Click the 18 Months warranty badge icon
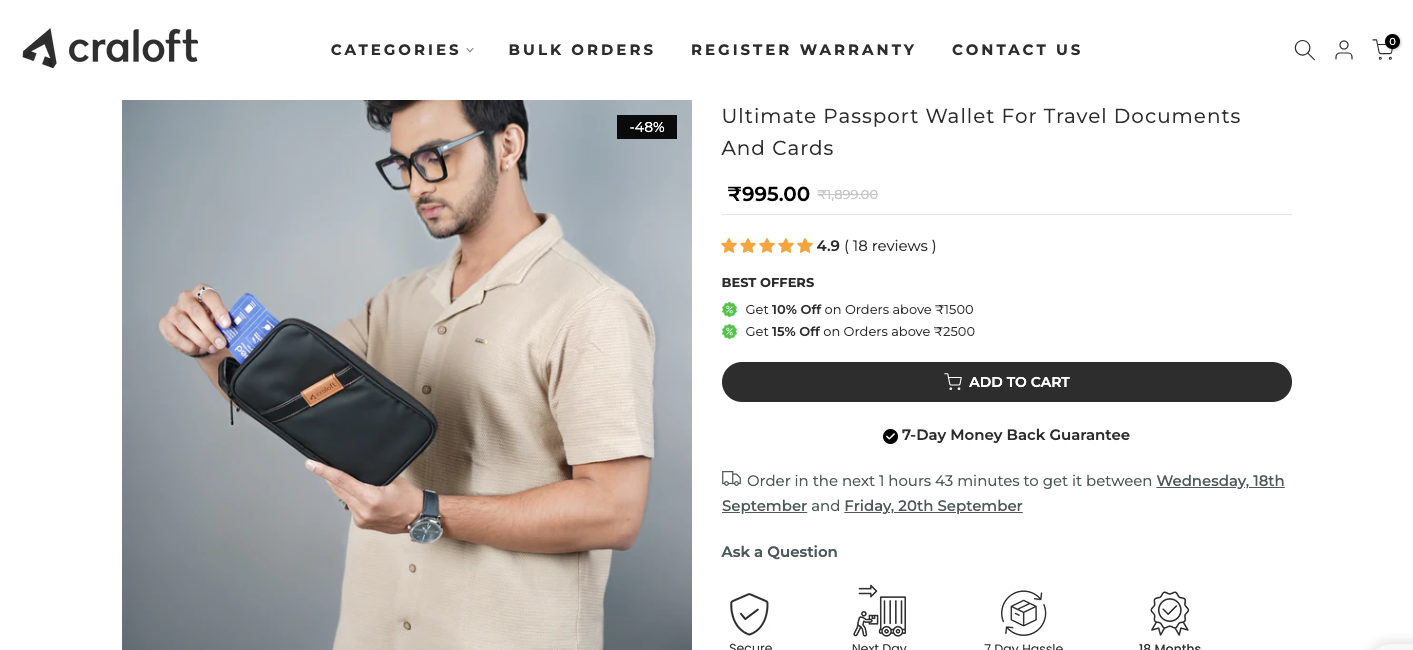This screenshot has height=650, width=1413. (x=1169, y=613)
